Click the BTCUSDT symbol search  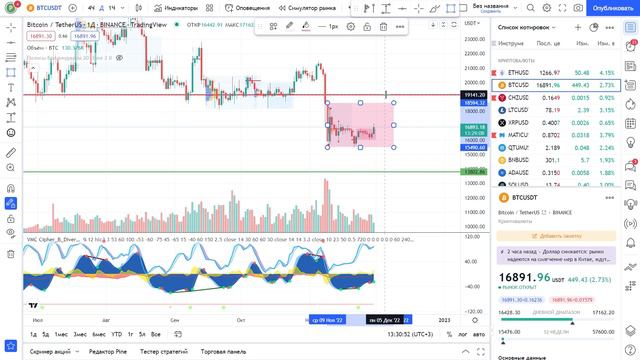tap(44, 8)
